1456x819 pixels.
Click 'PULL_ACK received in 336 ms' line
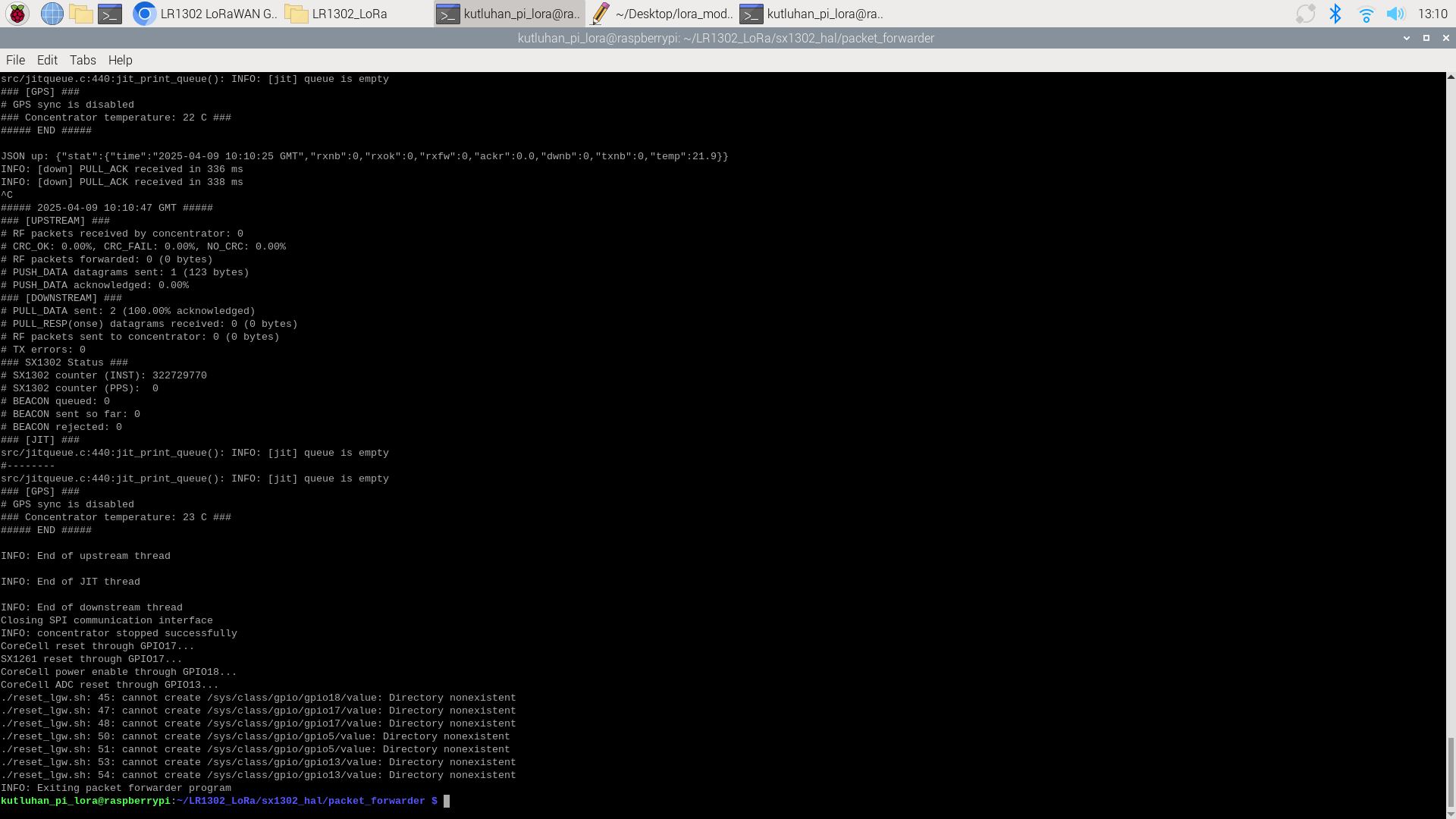click(122, 169)
